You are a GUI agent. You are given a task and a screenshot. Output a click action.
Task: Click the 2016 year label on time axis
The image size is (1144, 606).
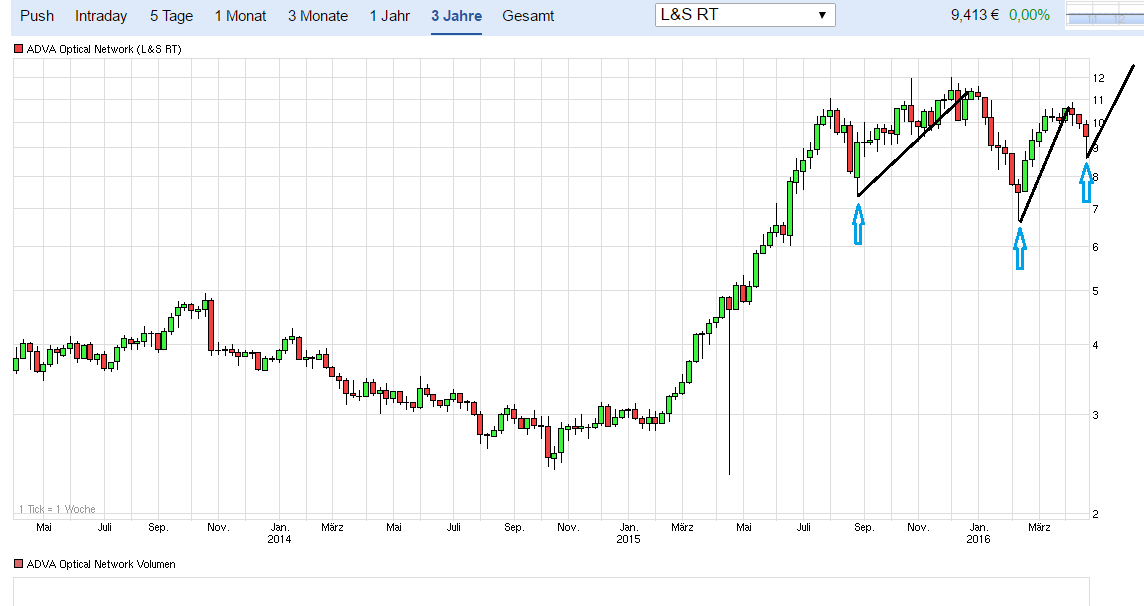click(978, 539)
